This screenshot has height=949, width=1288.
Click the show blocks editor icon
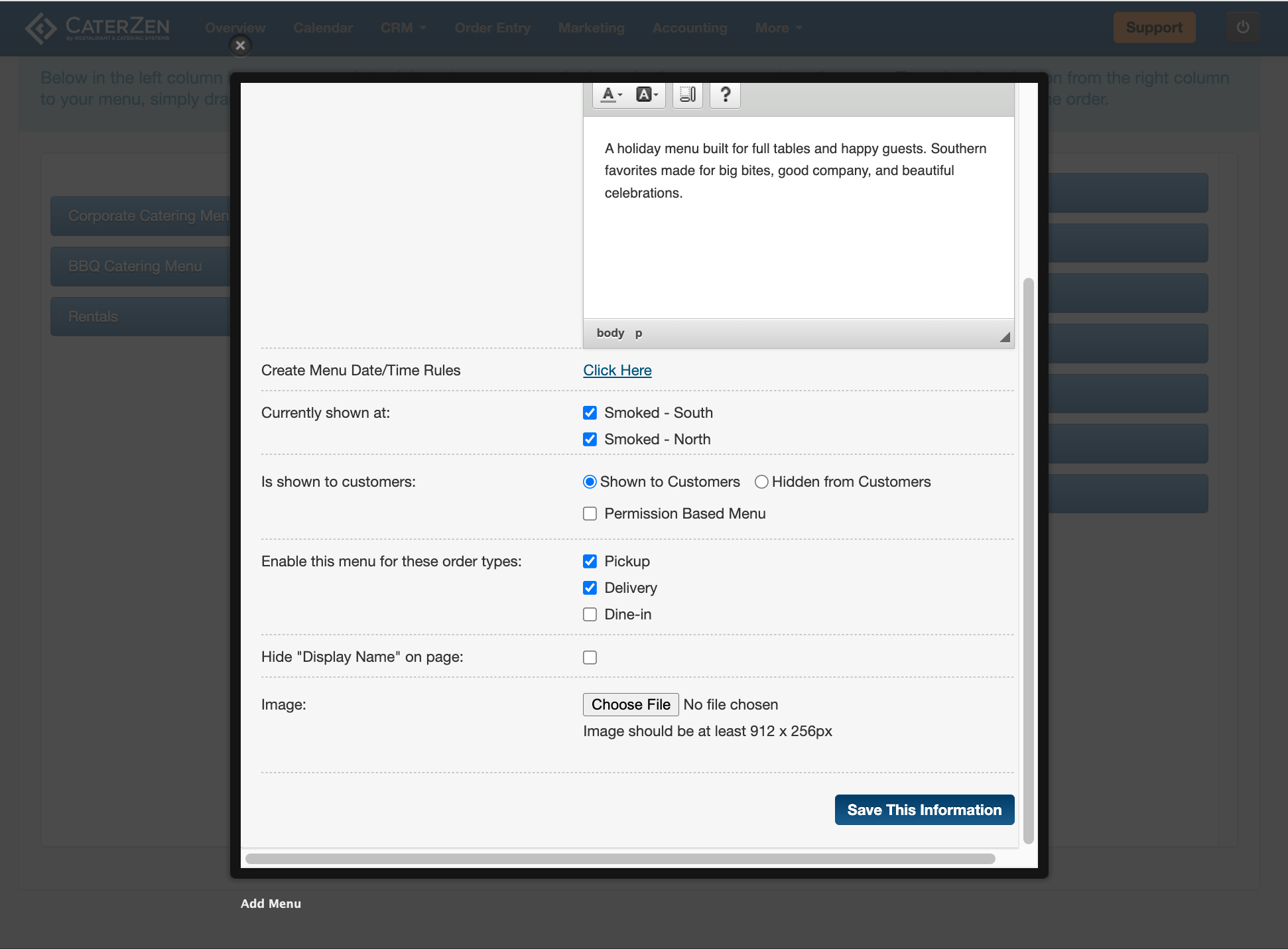click(x=688, y=95)
